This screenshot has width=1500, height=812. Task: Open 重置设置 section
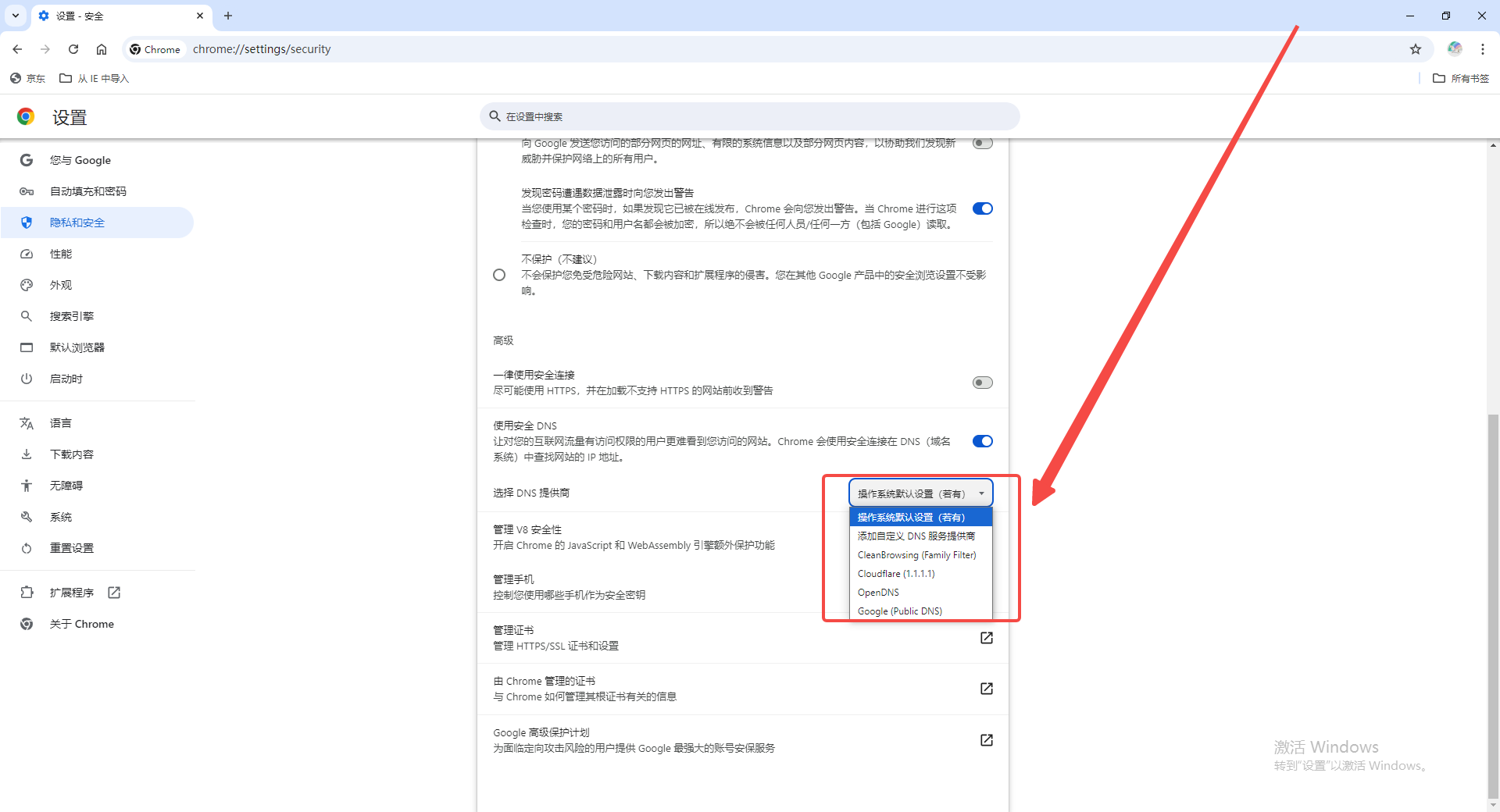(x=98, y=548)
